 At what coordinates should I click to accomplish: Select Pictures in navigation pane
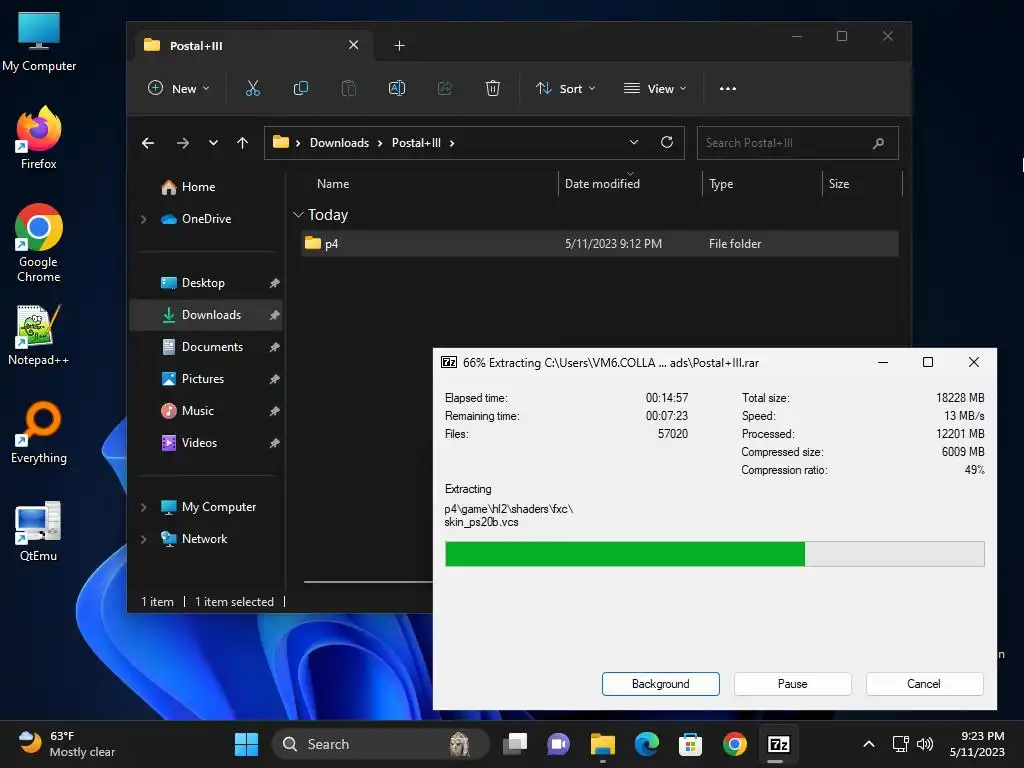(206, 379)
